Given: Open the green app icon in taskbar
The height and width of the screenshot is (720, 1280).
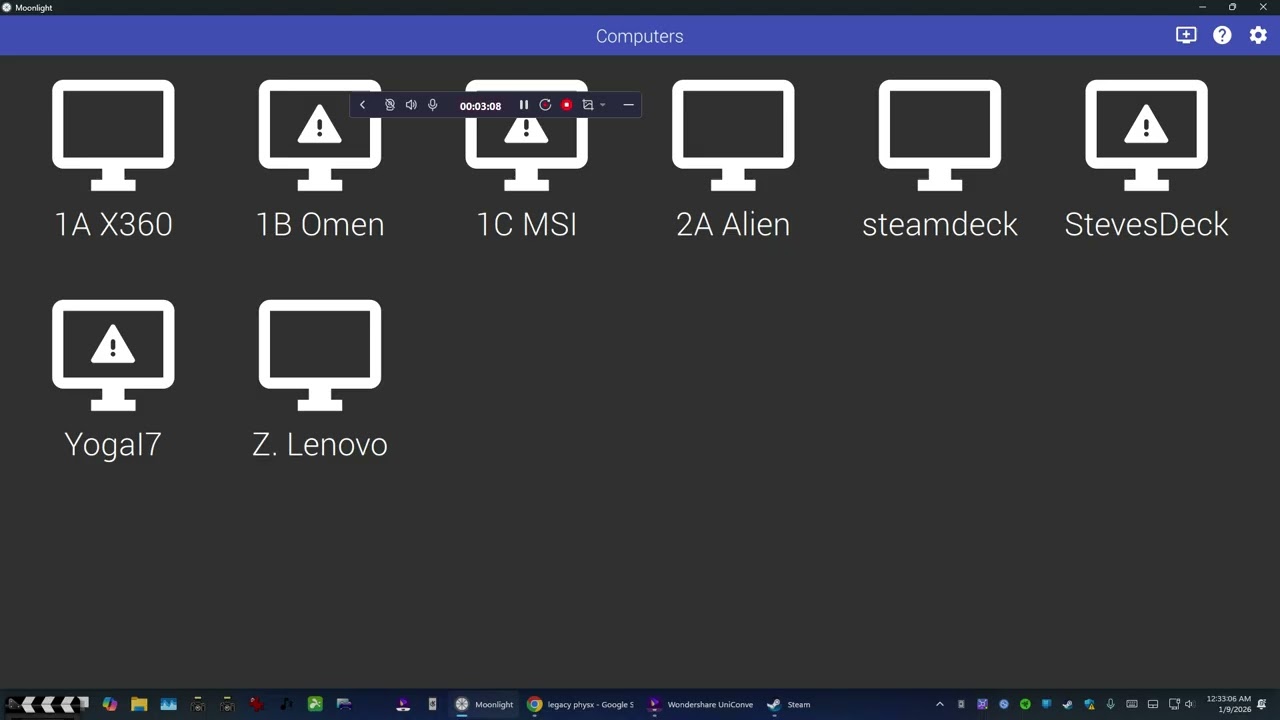Looking at the screenshot, I should (315, 704).
